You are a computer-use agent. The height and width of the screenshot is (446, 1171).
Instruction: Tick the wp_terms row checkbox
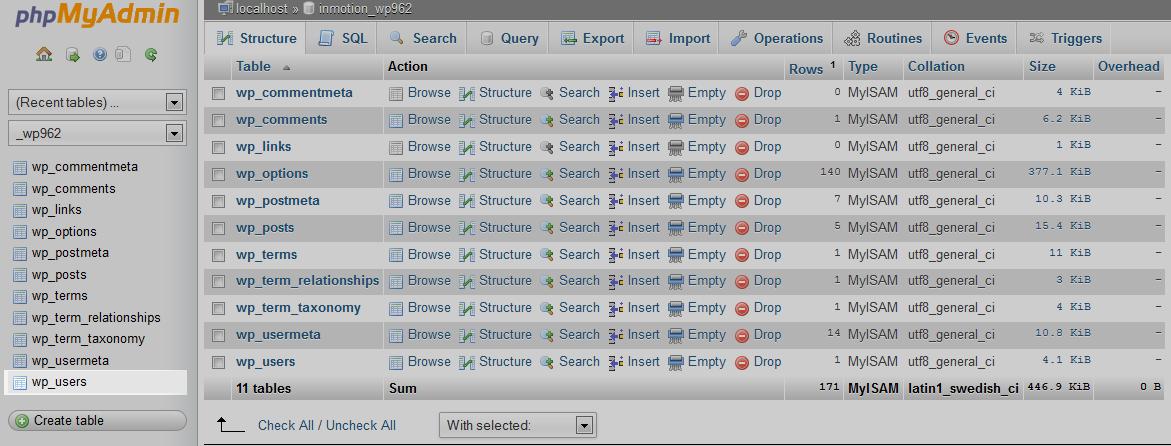pos(218,255)
